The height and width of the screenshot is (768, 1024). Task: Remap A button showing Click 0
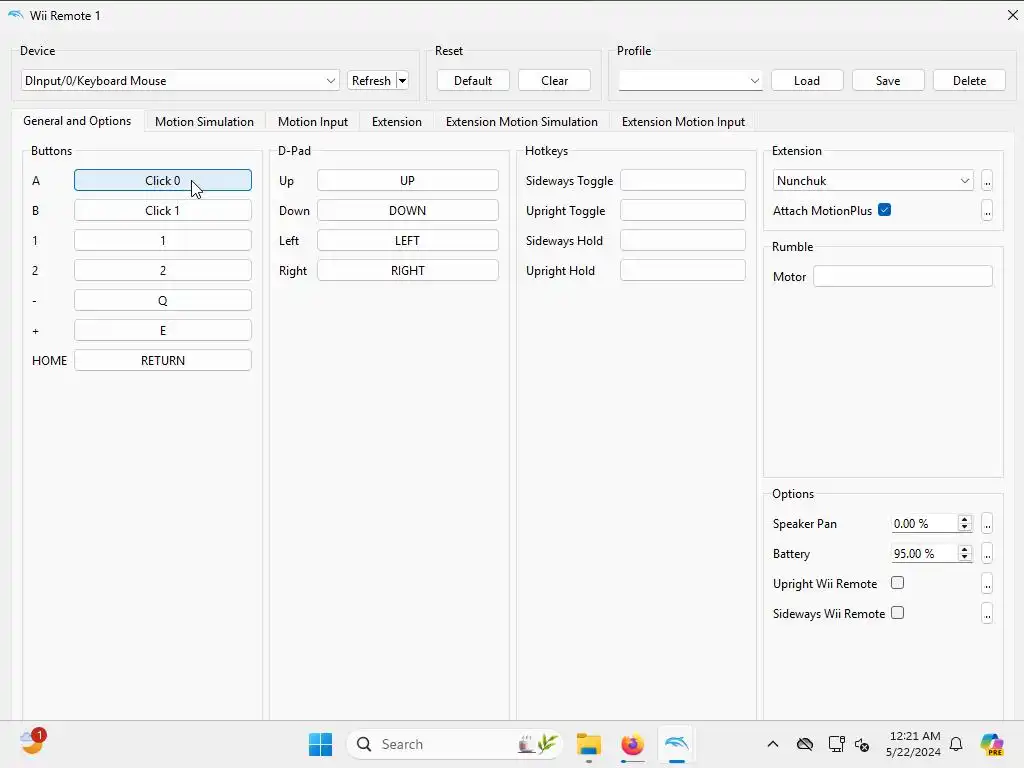click(x=163, y=180)
